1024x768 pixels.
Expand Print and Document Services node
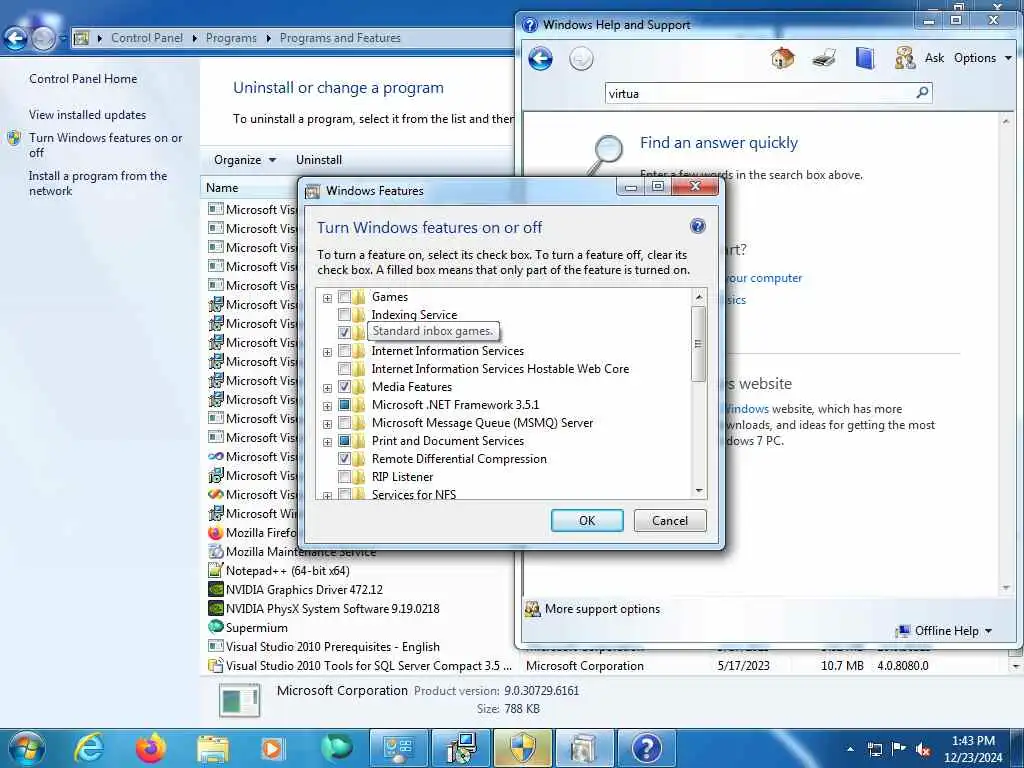click(x=327, y=442)
